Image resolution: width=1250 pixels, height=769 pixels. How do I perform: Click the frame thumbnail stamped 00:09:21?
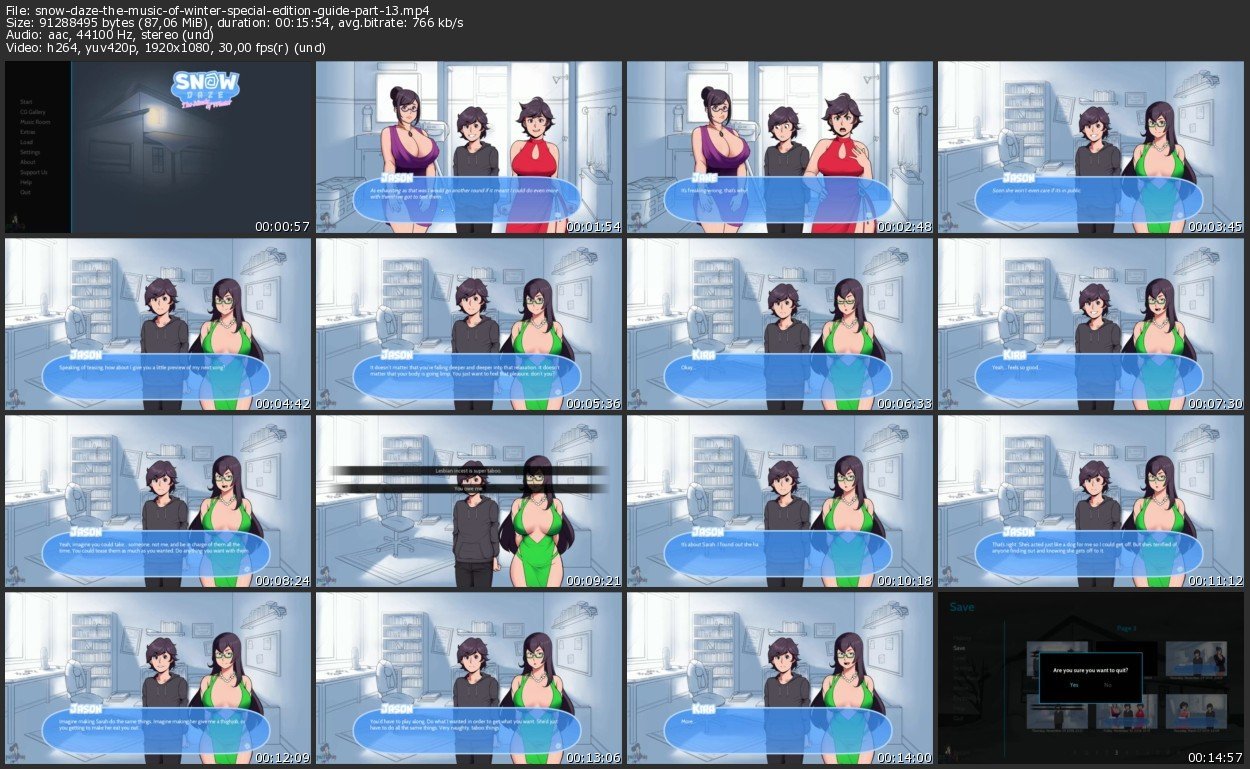click(469, 502)
